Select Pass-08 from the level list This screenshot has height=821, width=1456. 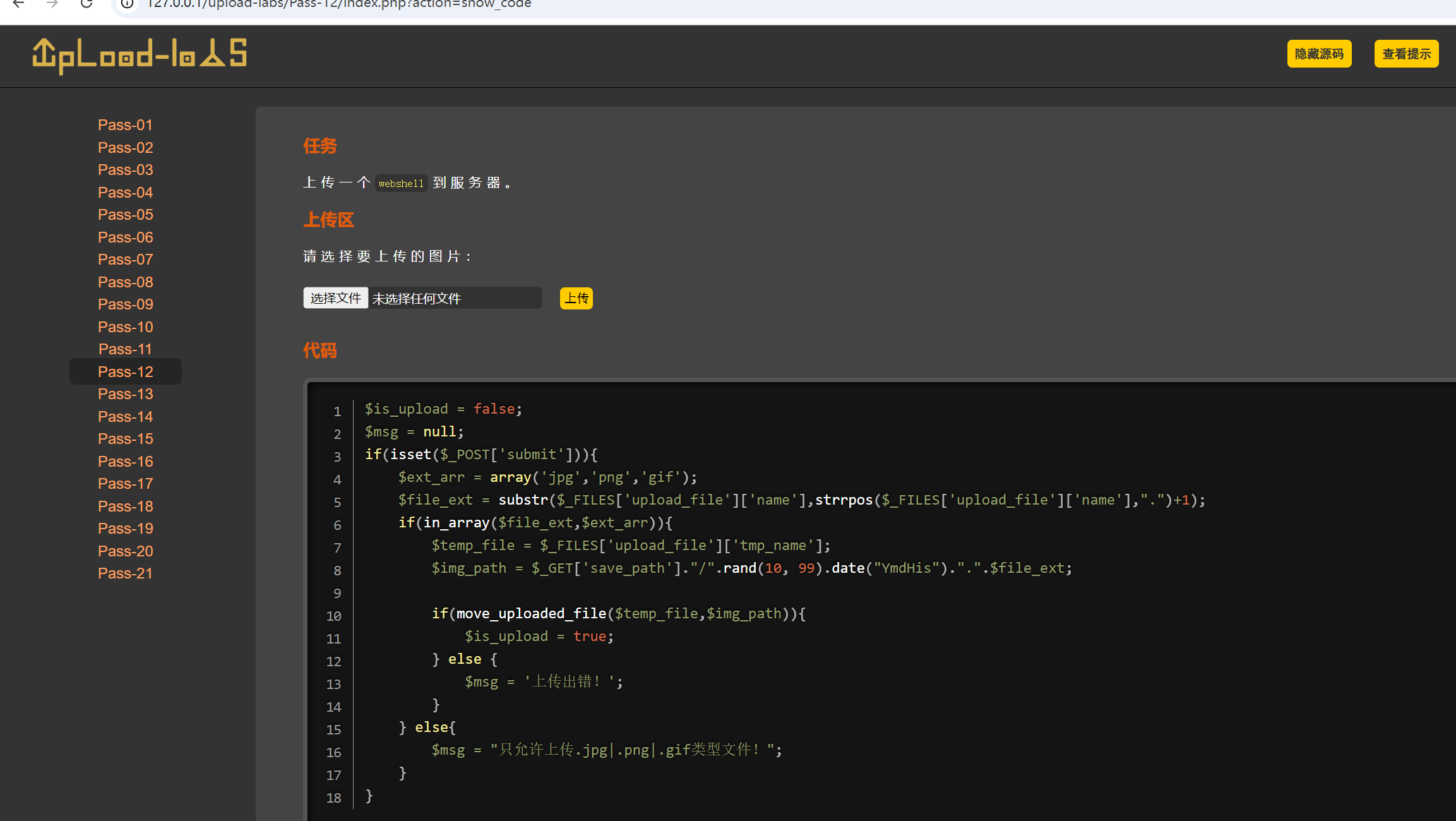click(x=125, y=282)
